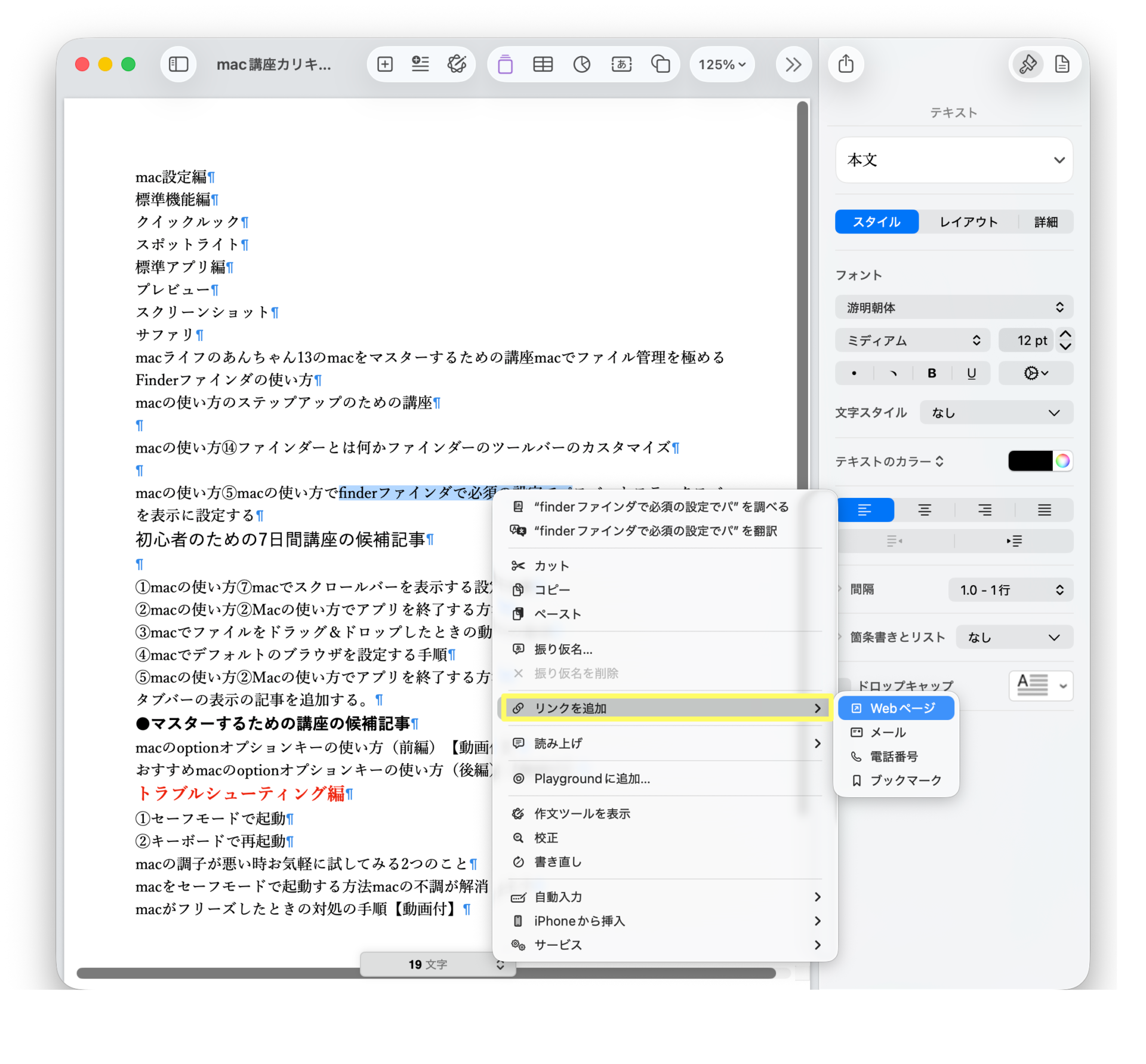Toggle the emphasis dot style button
Screen dimensions: 1146x1064
click(854, 373)
